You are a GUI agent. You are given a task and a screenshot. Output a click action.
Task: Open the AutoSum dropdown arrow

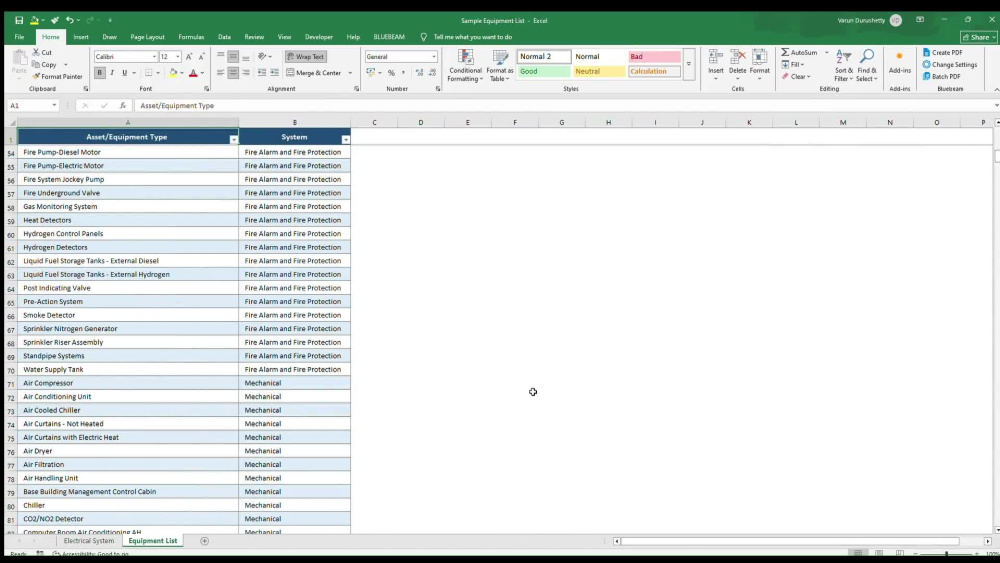click(x=827, y=52)
